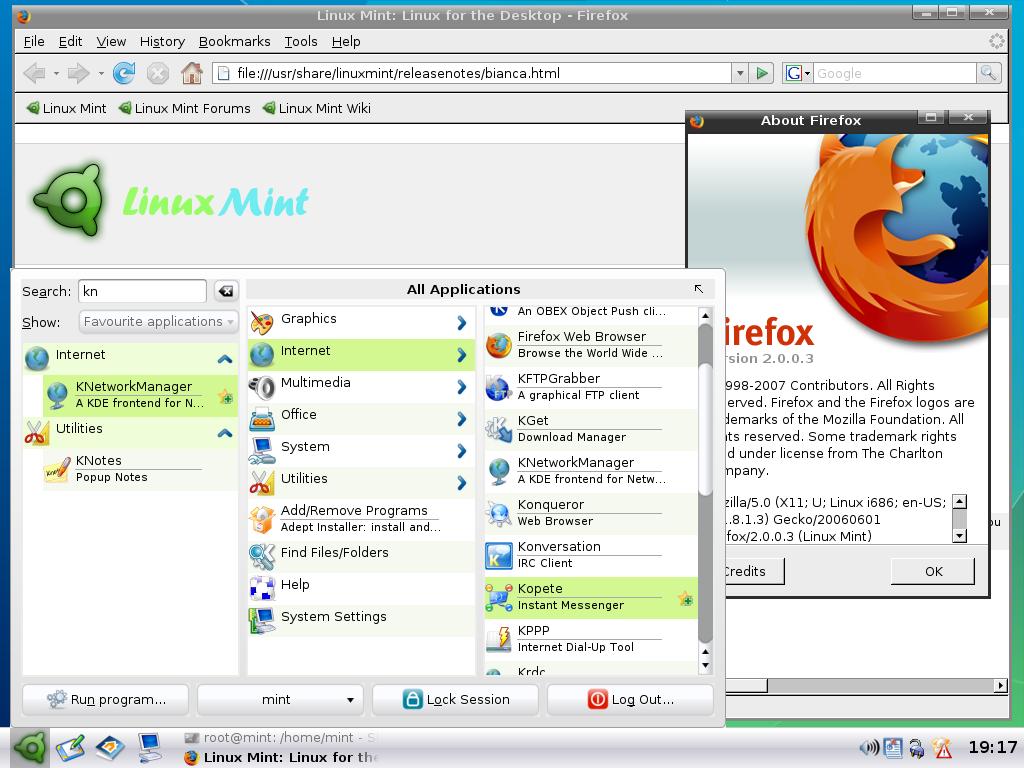Viewport: 1024px width, 768px height.
Task: Collapse the Utilities search results group
Action: (x=225, y=432)
